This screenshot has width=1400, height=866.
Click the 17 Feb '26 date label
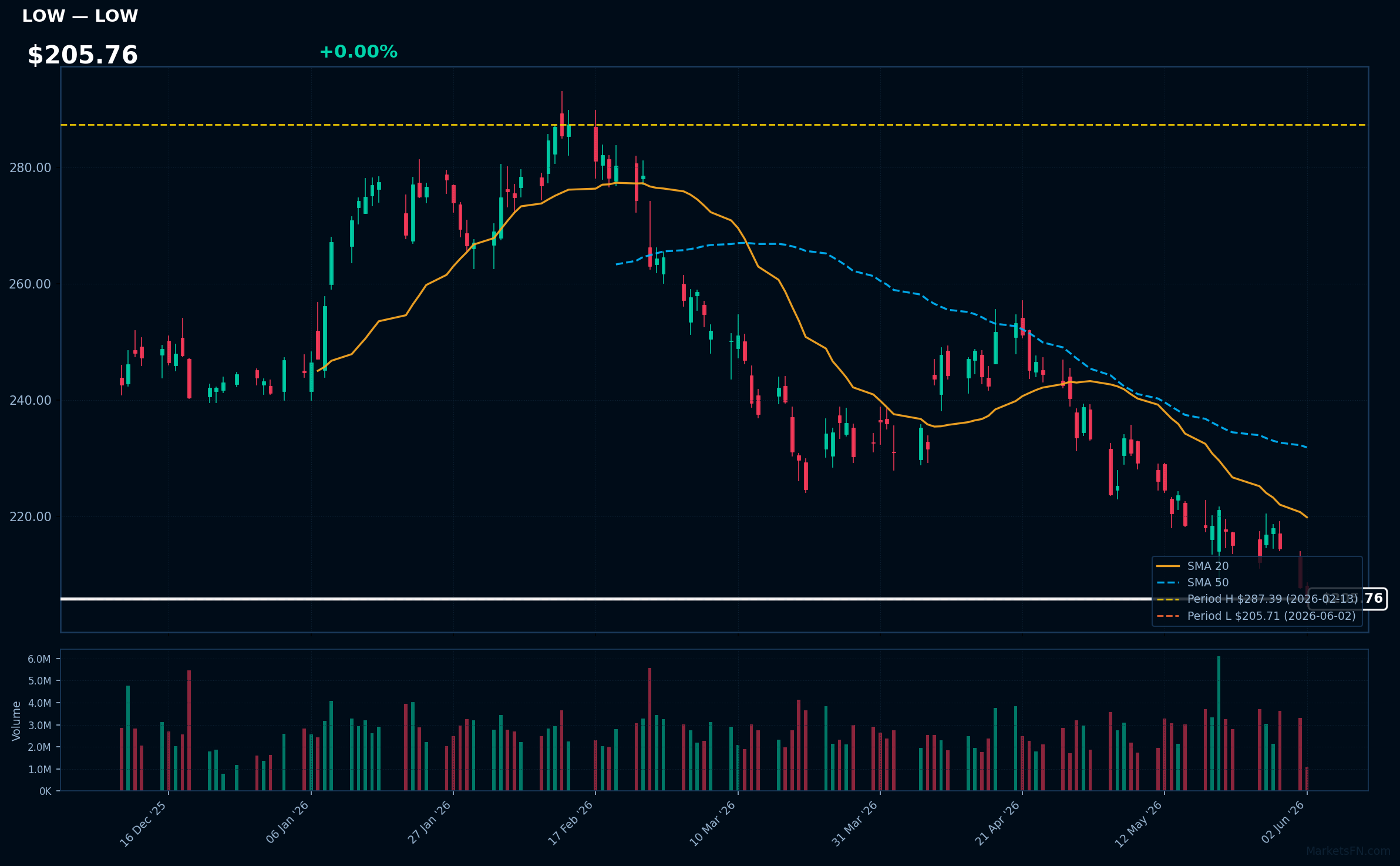coord(570,823)
